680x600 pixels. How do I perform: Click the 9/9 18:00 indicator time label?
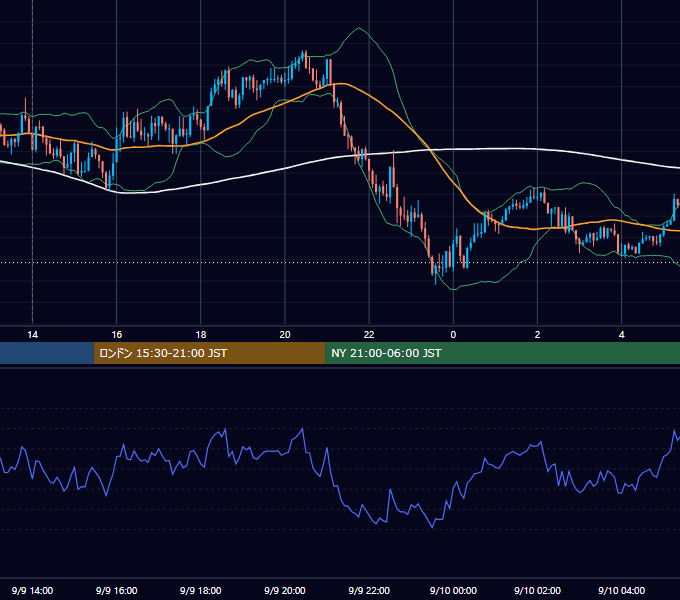pos(201,590)
